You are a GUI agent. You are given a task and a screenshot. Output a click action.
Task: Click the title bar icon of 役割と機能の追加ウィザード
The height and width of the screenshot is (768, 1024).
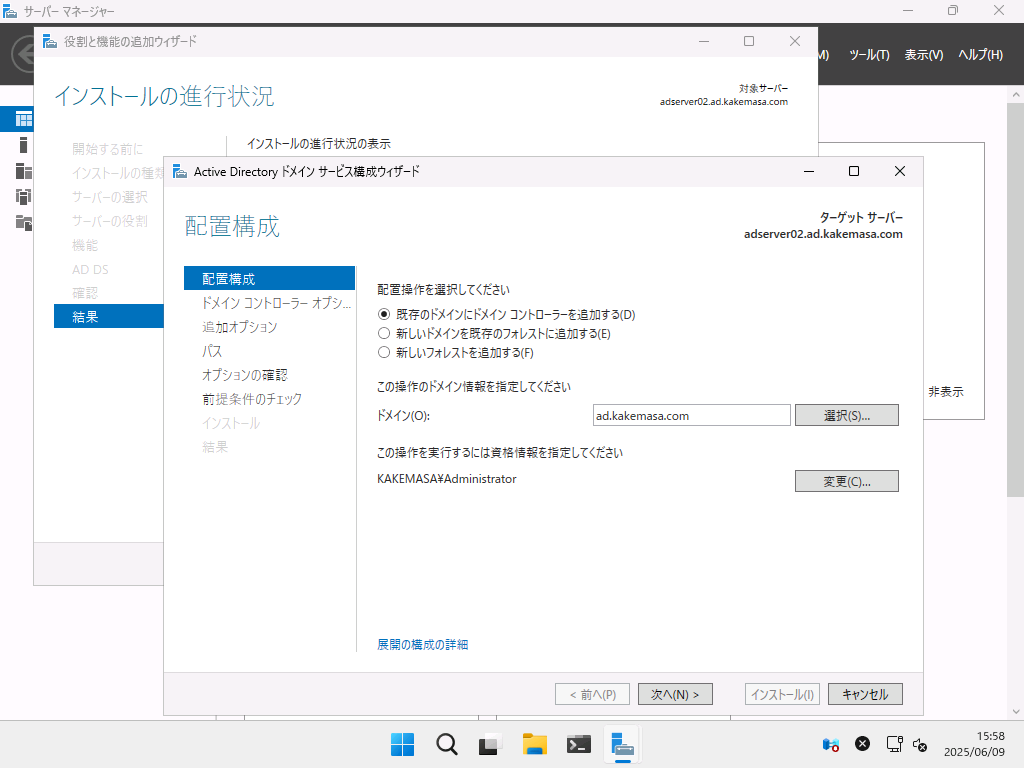click(50, 42)
